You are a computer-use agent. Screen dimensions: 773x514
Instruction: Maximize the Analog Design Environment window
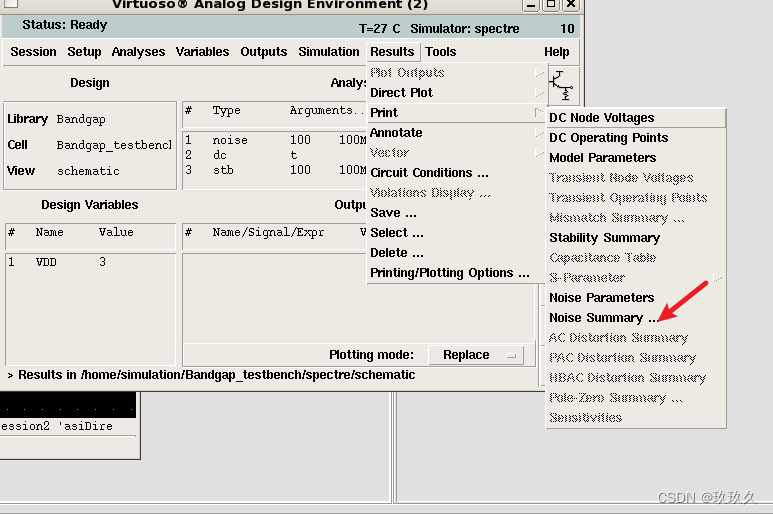pos(551,4)
